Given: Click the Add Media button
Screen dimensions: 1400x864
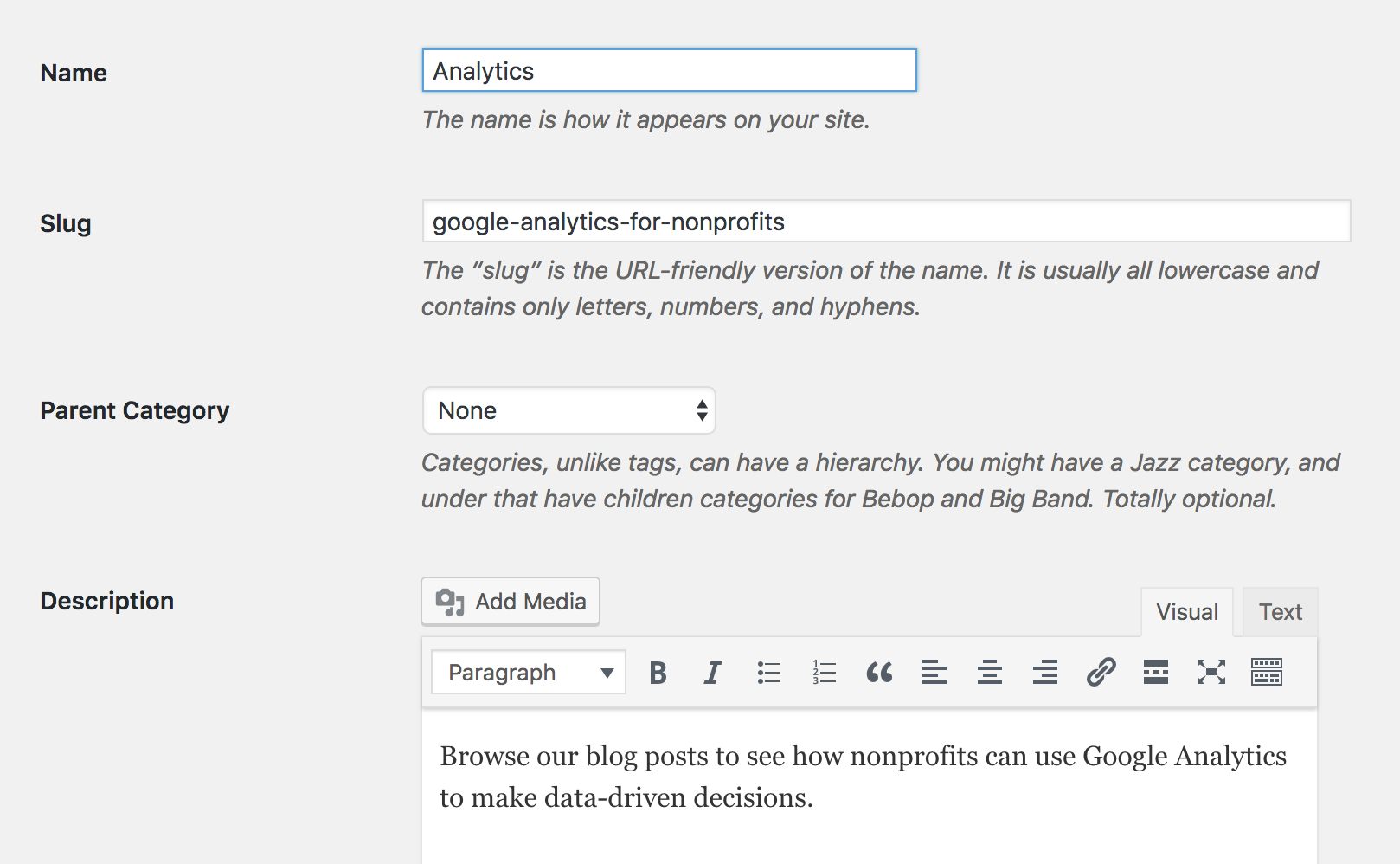Looking at the screenshot, I should pyautogui.click(x=511, y=602).
